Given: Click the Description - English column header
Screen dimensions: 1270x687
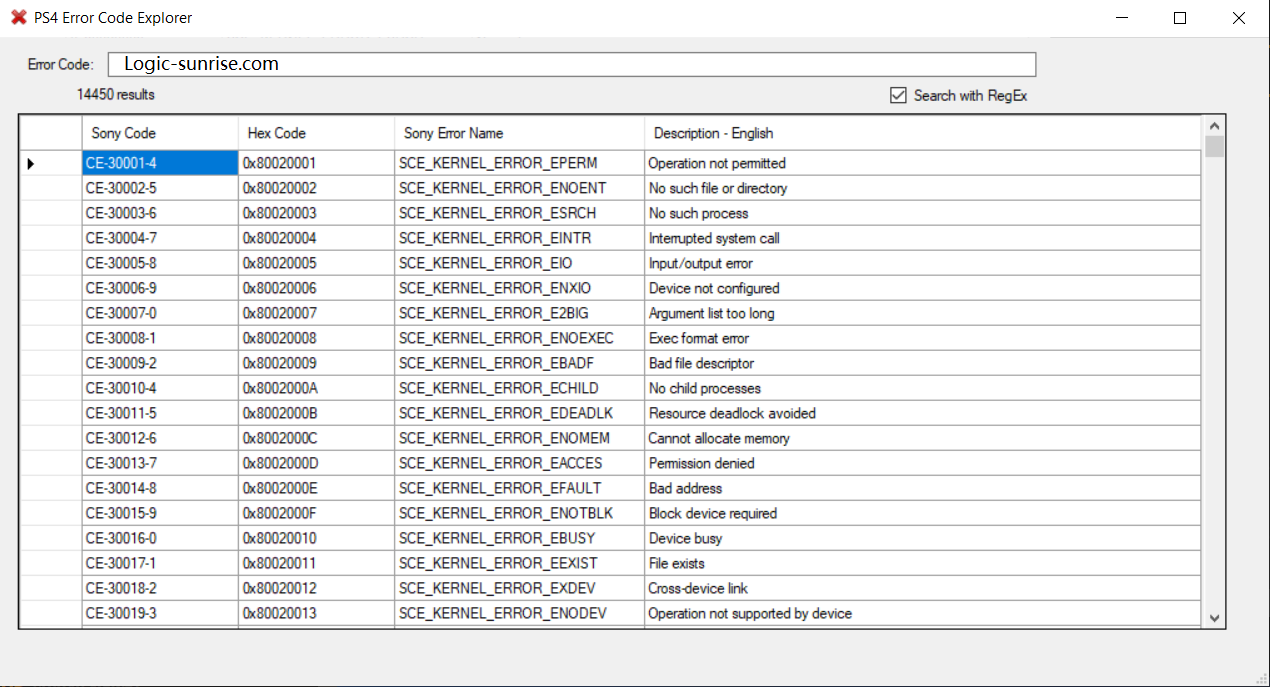Looking at the screenshot, I should click(x=921, y=133).
